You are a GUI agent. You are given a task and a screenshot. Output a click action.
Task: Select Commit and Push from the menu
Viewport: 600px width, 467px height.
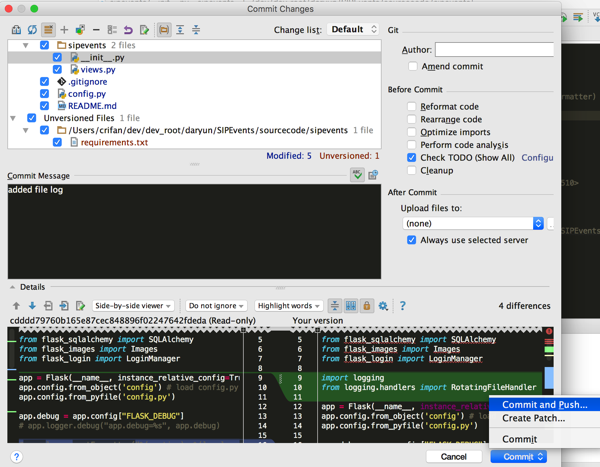544,405
